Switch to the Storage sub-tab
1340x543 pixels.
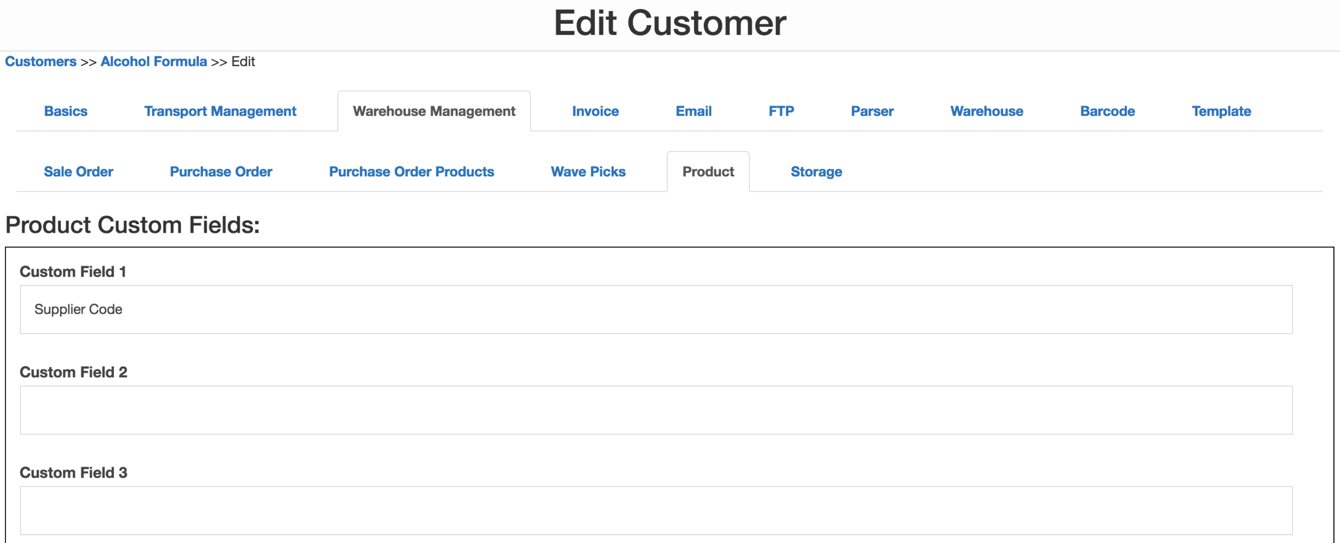pos(816,171)
